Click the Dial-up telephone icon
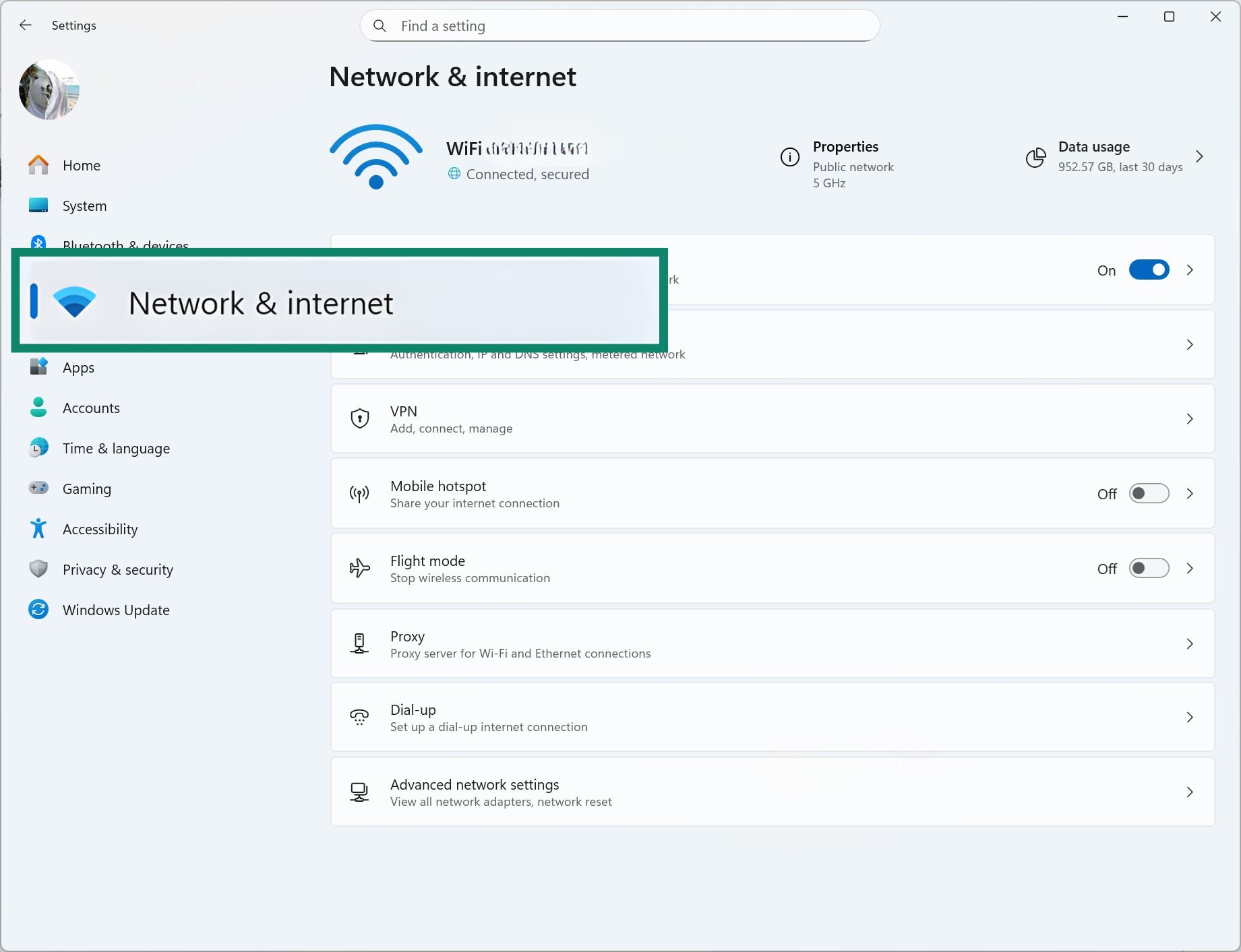Screen dimensions: 1241x952 [x=359, y=717]
